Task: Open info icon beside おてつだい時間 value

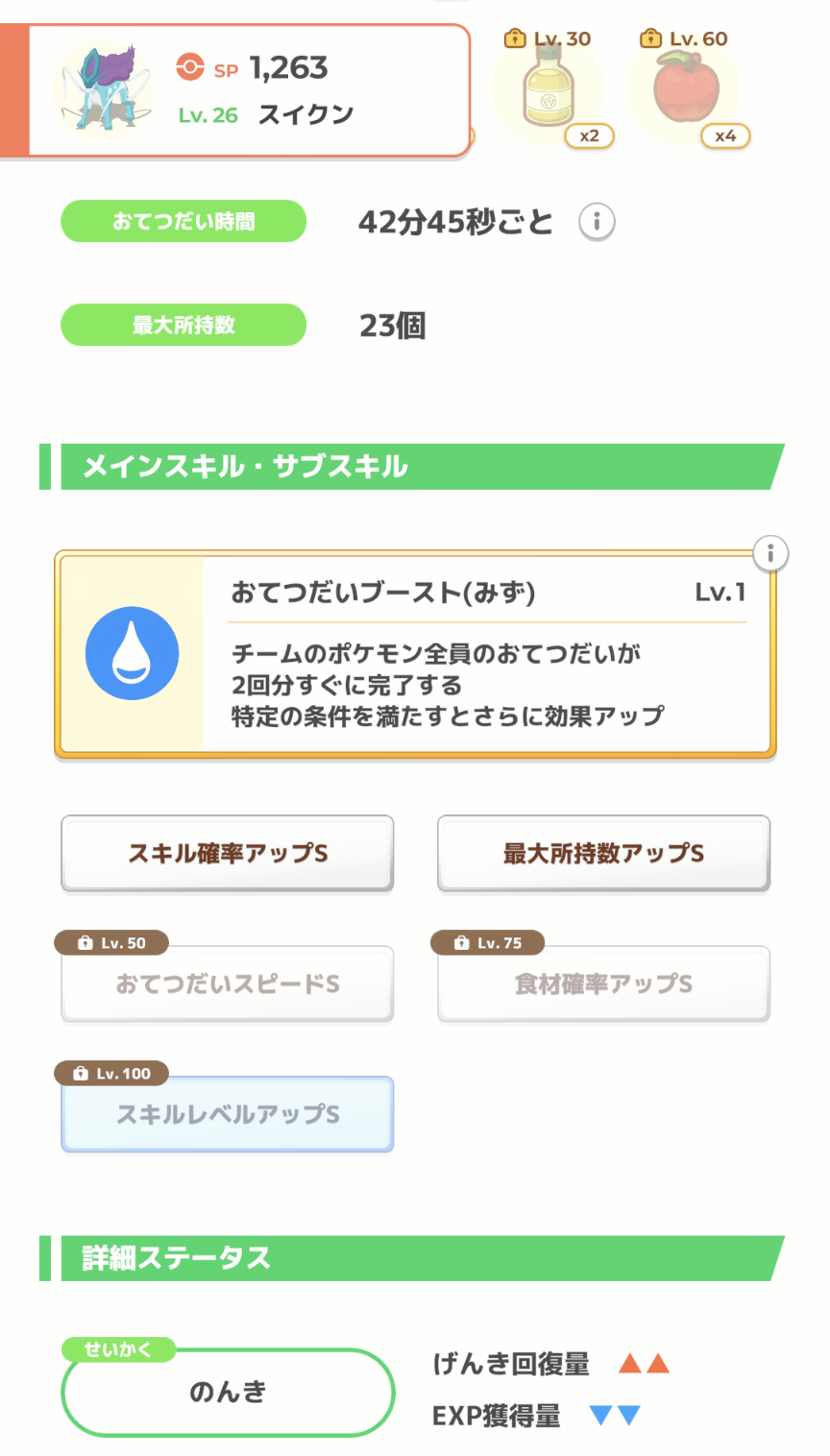Action: pos(597,222)
